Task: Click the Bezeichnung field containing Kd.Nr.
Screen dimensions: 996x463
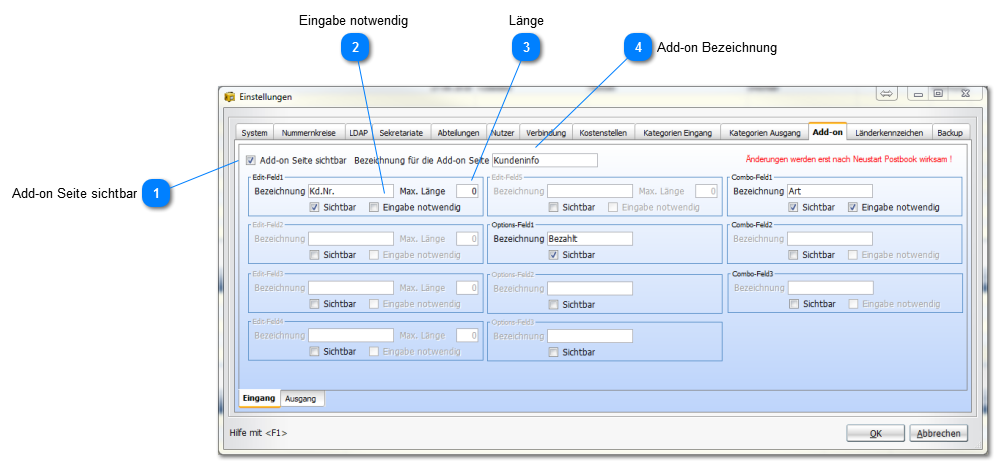Action: click(350, 191)
